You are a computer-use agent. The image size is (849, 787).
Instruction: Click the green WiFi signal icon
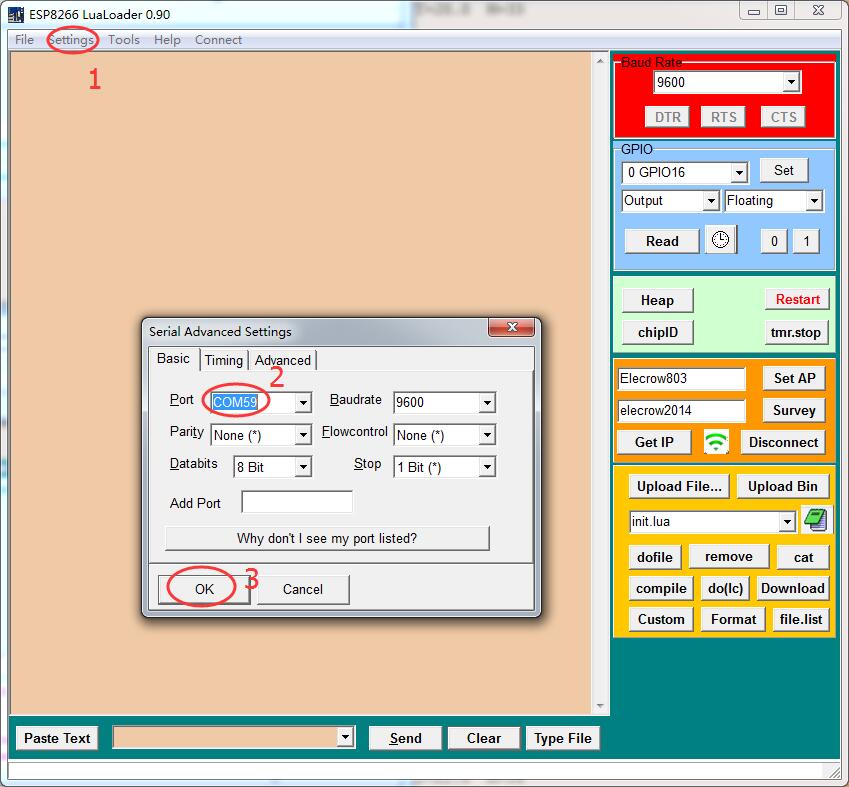716,442
